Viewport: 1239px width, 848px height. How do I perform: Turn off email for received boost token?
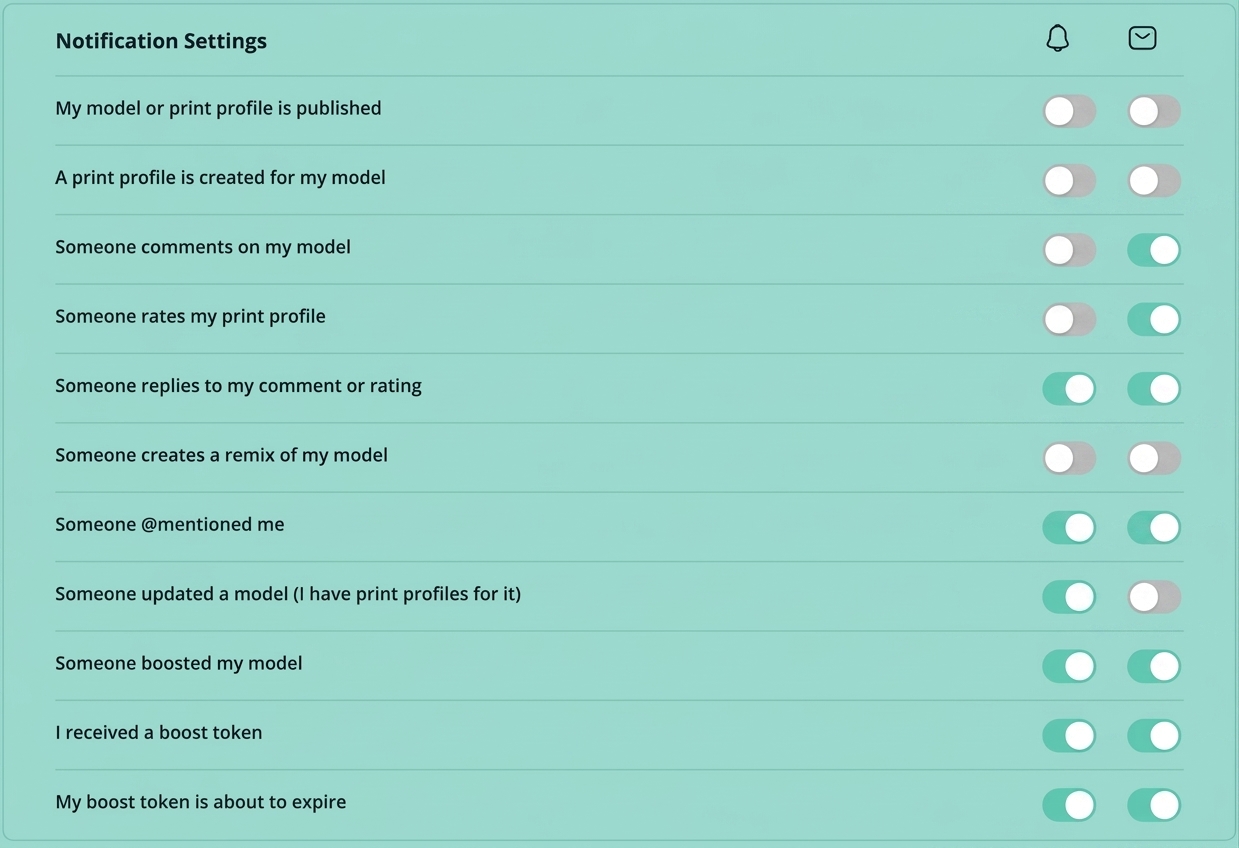(1154, 735)
